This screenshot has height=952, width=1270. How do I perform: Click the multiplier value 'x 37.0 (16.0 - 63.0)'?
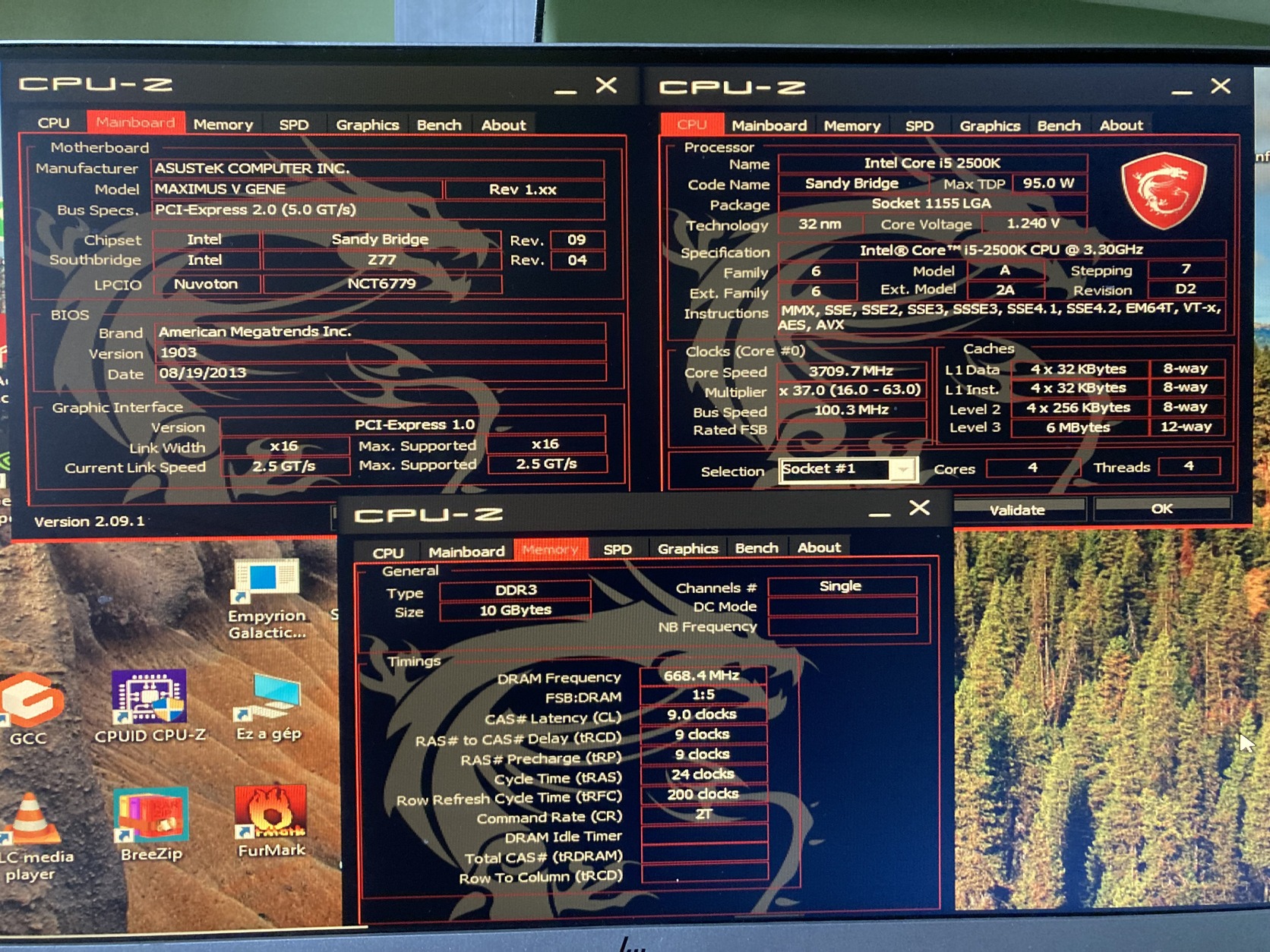[851, 390]
